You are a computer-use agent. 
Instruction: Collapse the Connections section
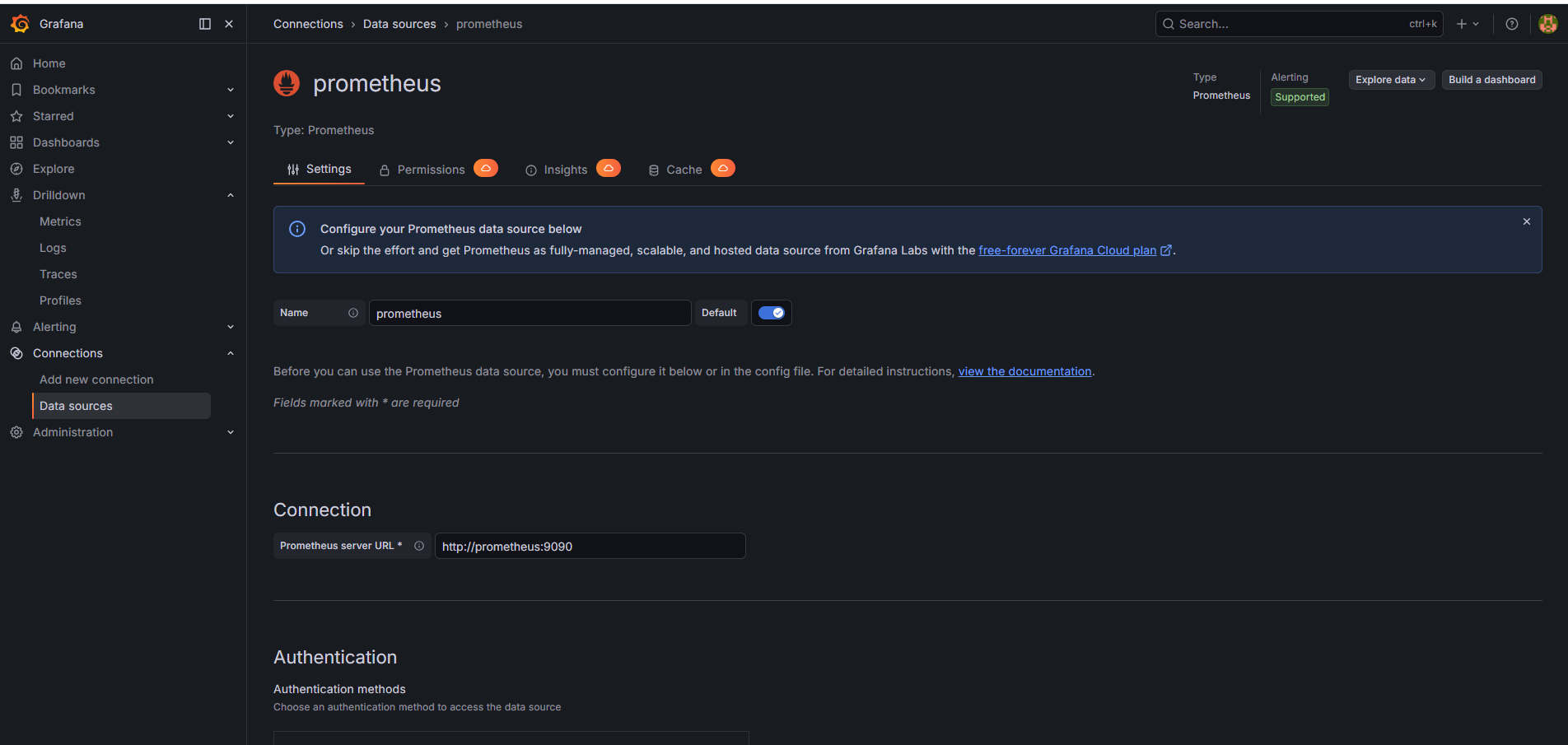pos(231,353)
